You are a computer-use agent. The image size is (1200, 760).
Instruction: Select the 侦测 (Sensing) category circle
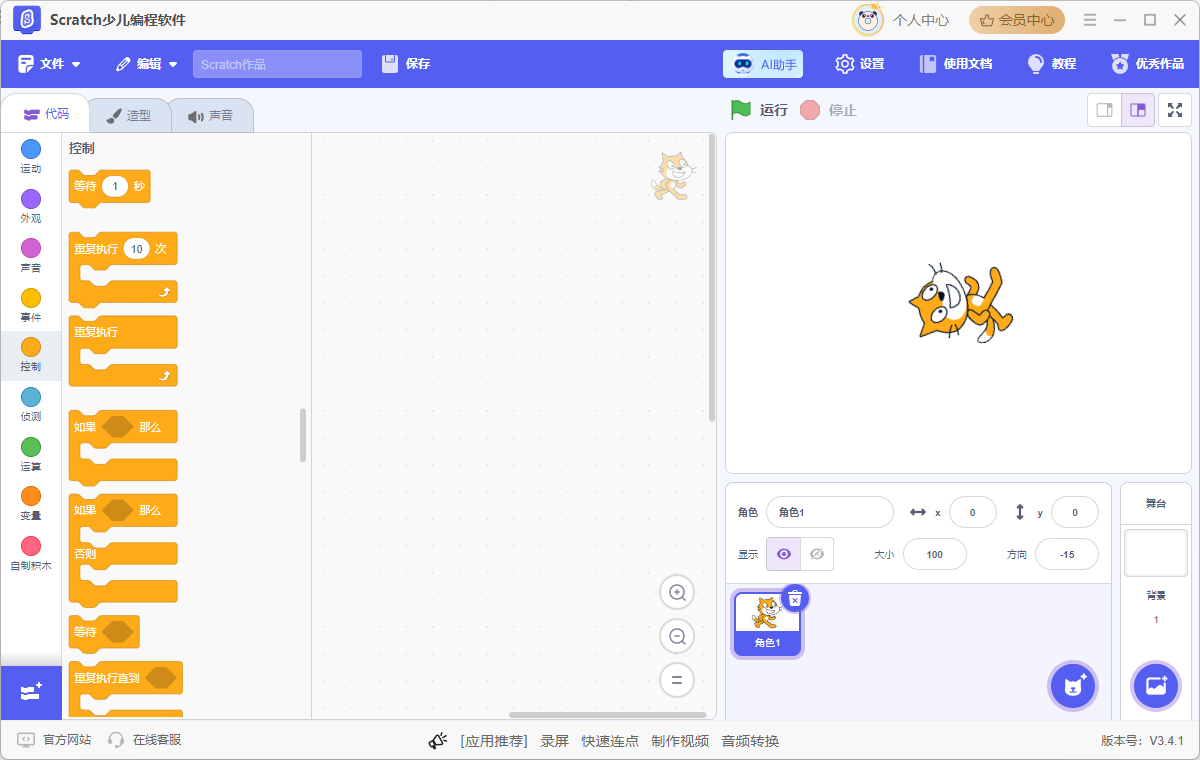pyautogui.click(x=31, y=397)
